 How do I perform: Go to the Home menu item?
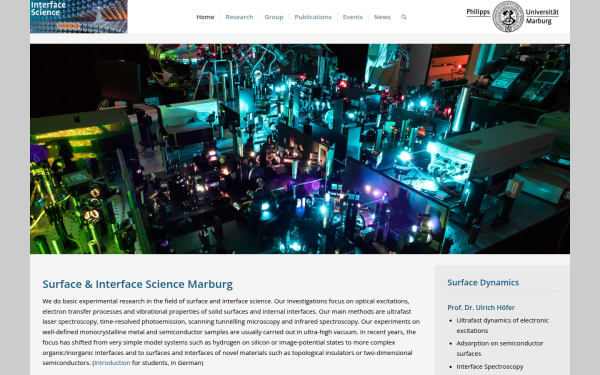(205, 17)
